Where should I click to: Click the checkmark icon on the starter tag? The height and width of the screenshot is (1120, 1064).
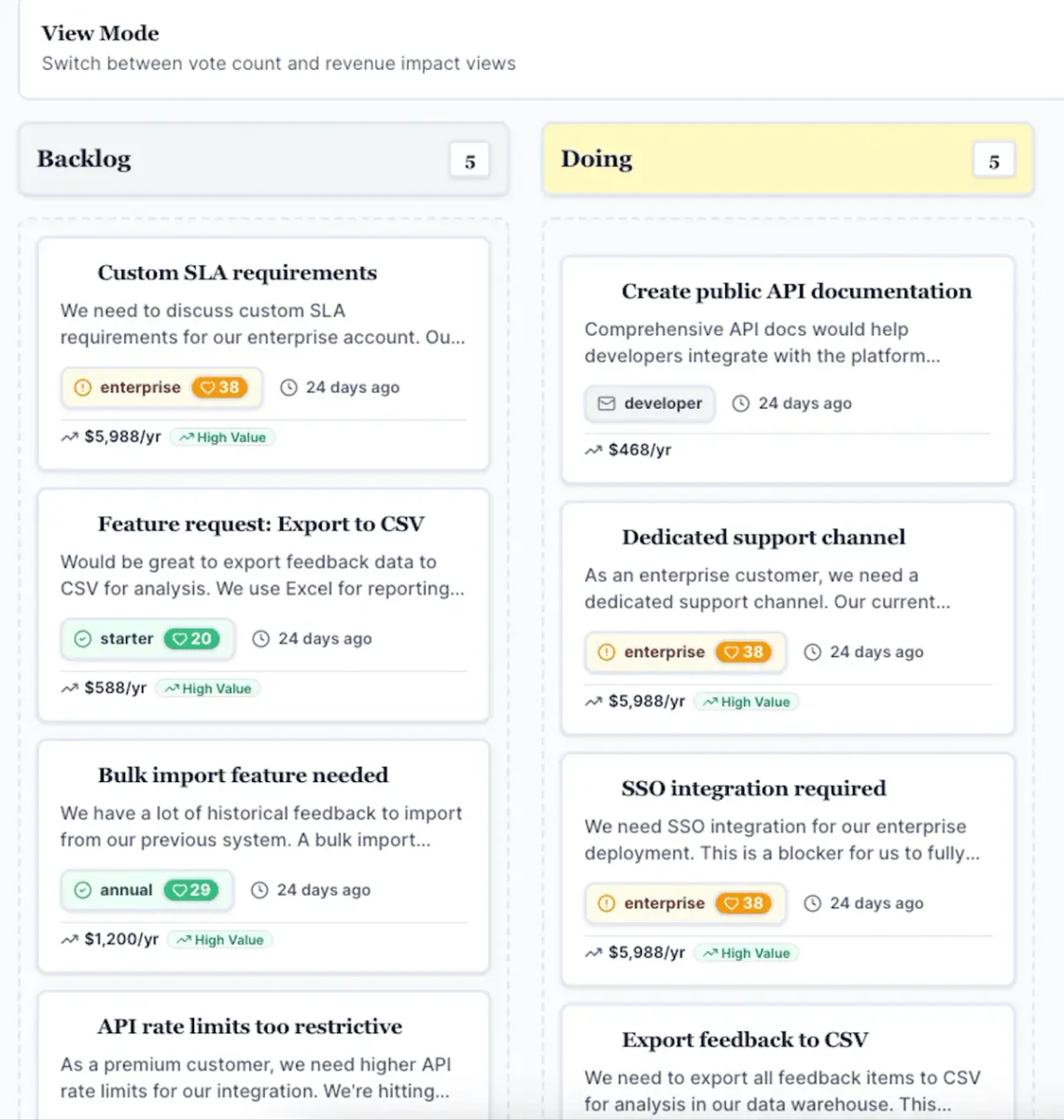[x=82, y=639]
